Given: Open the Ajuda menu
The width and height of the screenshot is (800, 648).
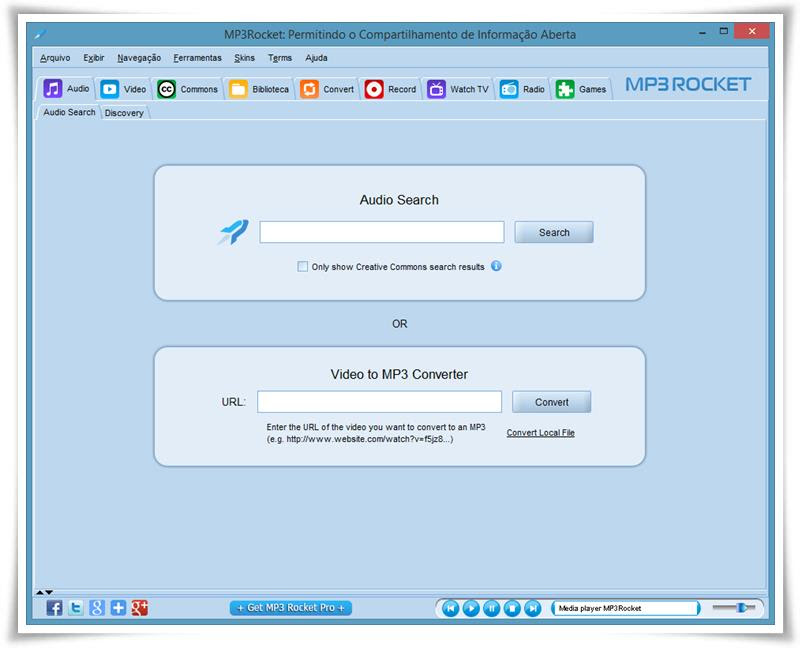Looking at the screenshot, I should click(316, 58).
